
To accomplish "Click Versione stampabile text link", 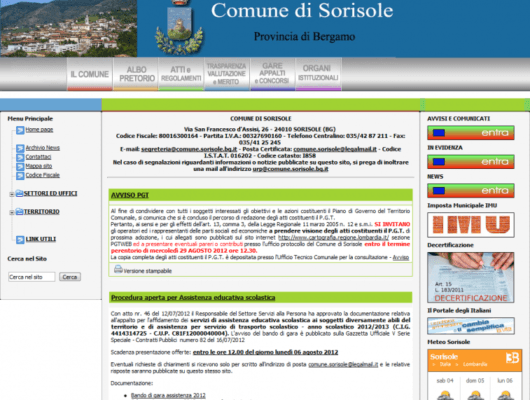I will pyautogui.click(x=148, y=271).
